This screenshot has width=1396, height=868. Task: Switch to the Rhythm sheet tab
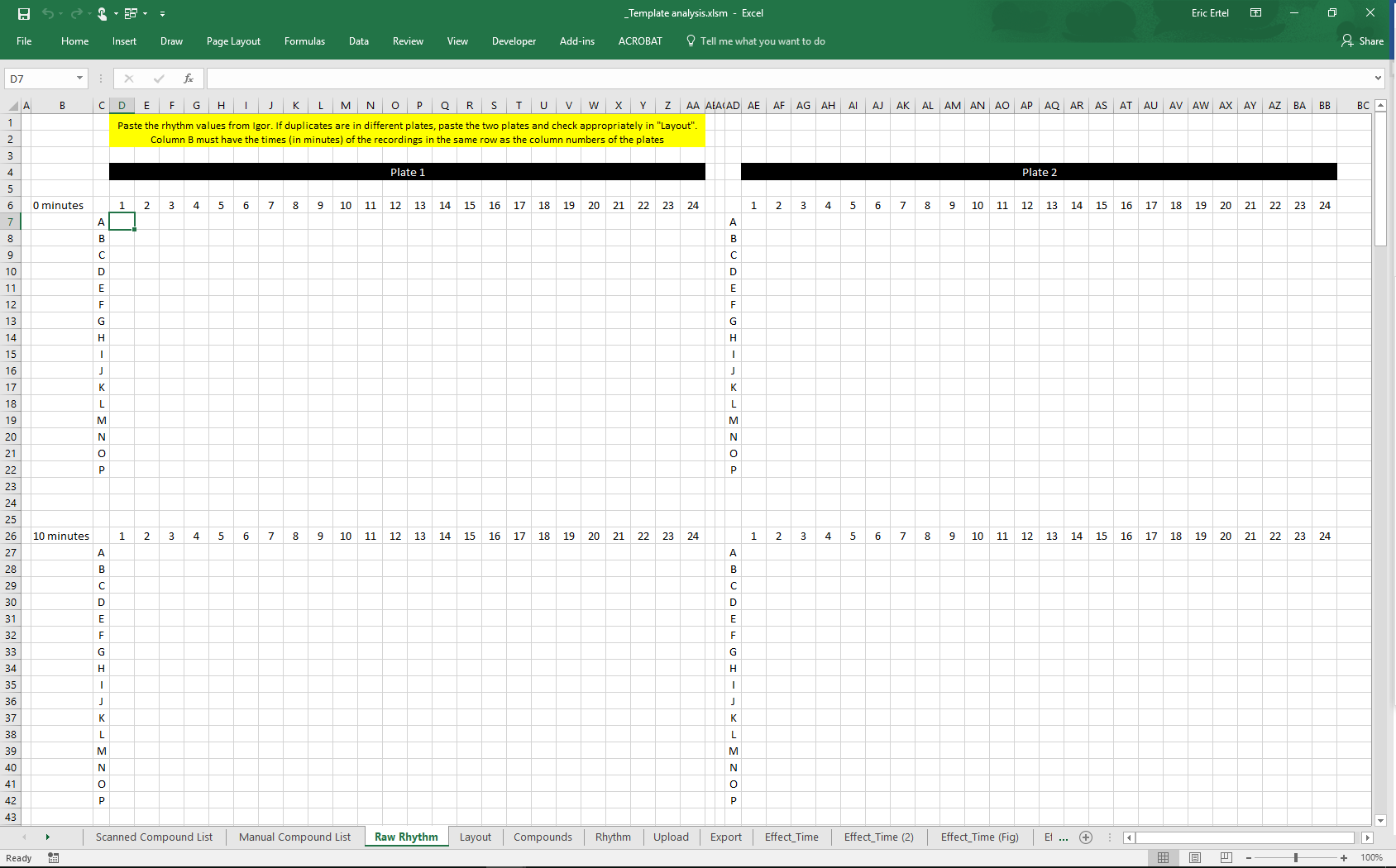(613, 837)
